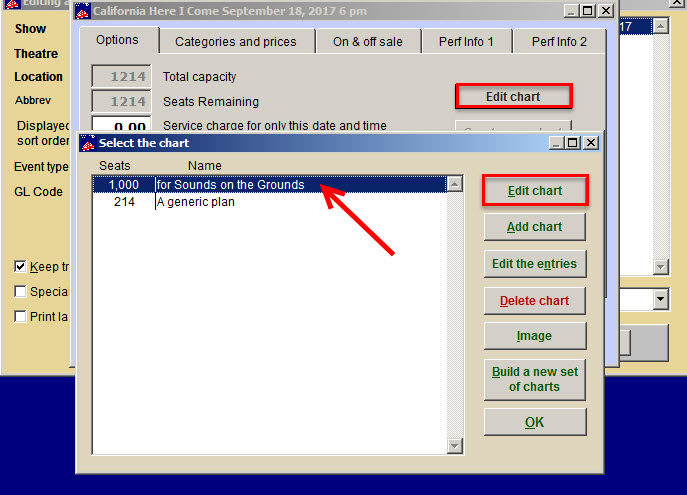Click the Seats column header
Image resolution: width=687 pixels, height=495 pixels.
[x=115, y=166]
